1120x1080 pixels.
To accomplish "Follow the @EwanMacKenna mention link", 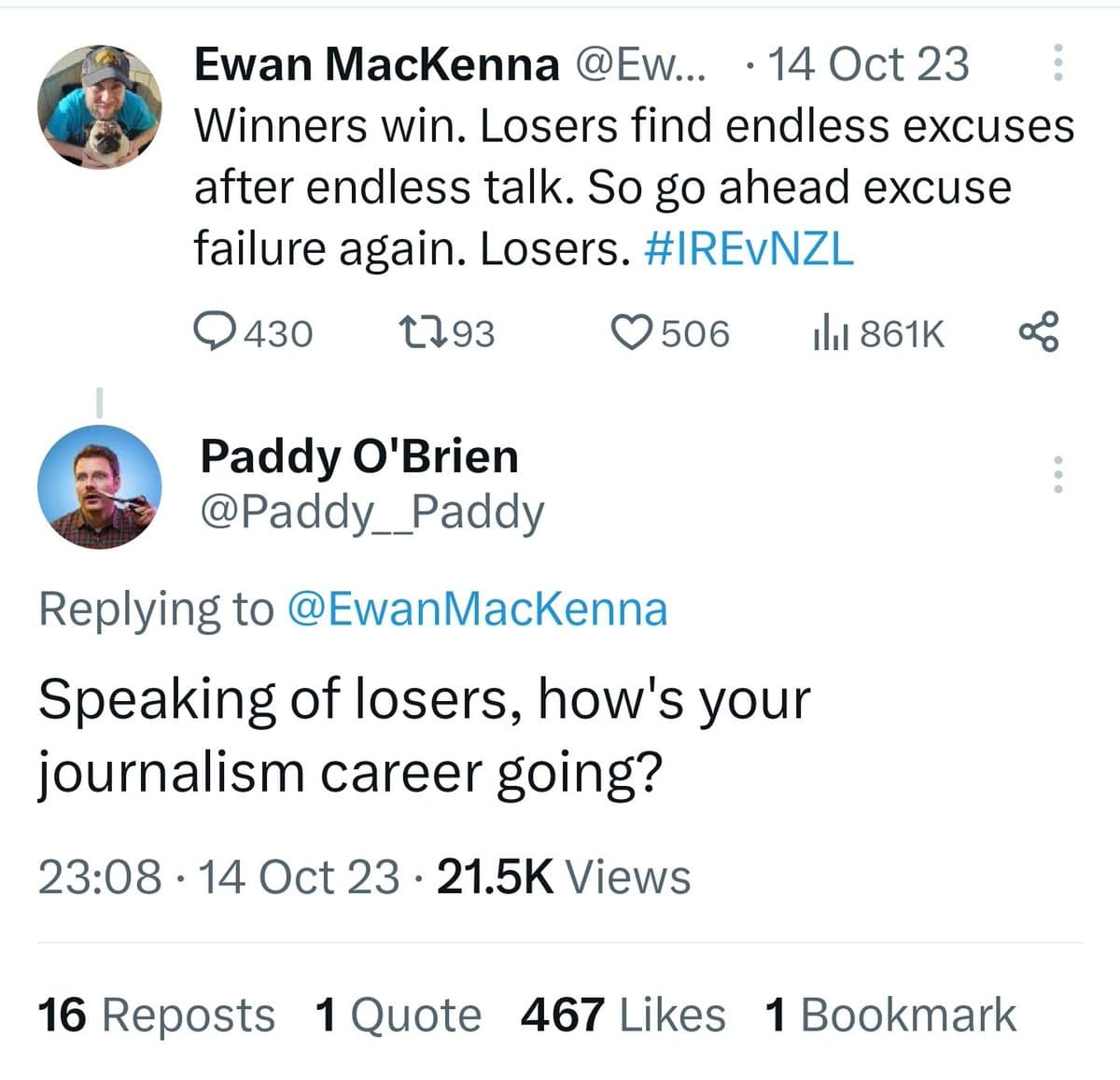I will [x=477, y=609].
